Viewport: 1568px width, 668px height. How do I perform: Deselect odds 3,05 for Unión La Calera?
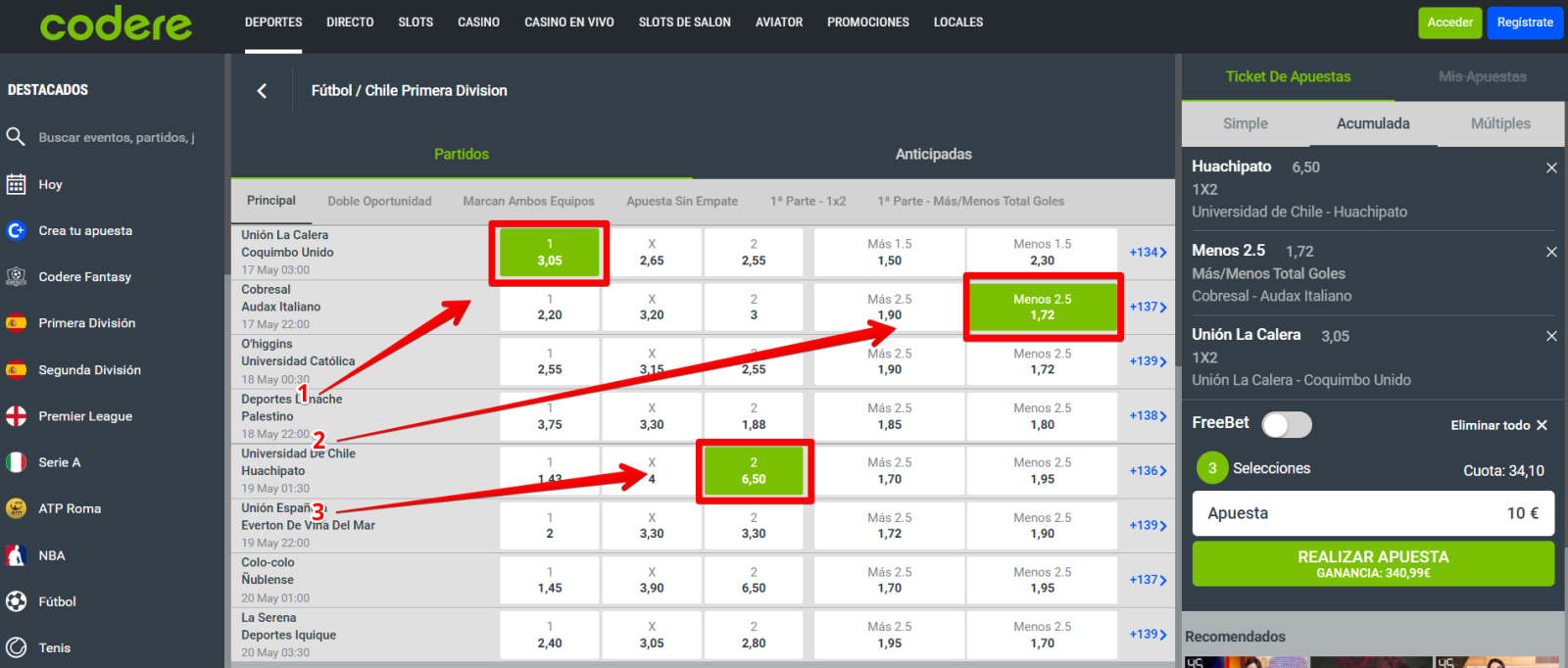[x=550, y=253]
